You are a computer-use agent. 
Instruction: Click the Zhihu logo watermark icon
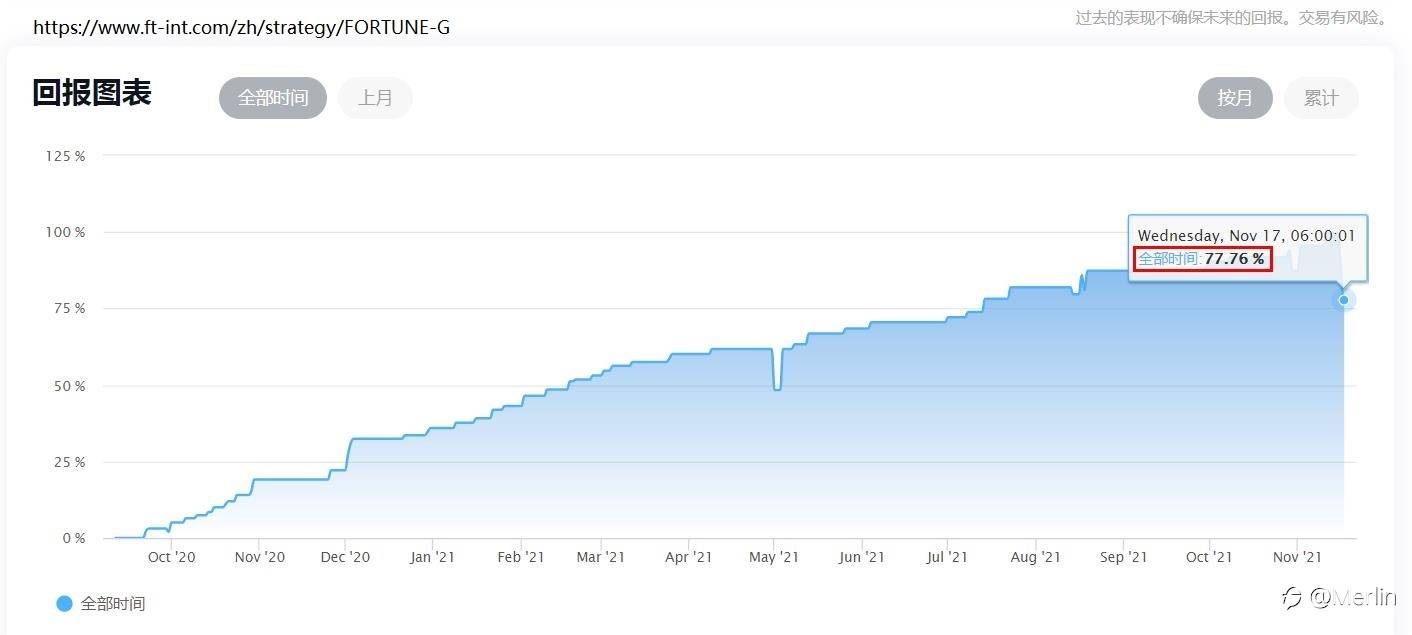[x=1292, y=598]
